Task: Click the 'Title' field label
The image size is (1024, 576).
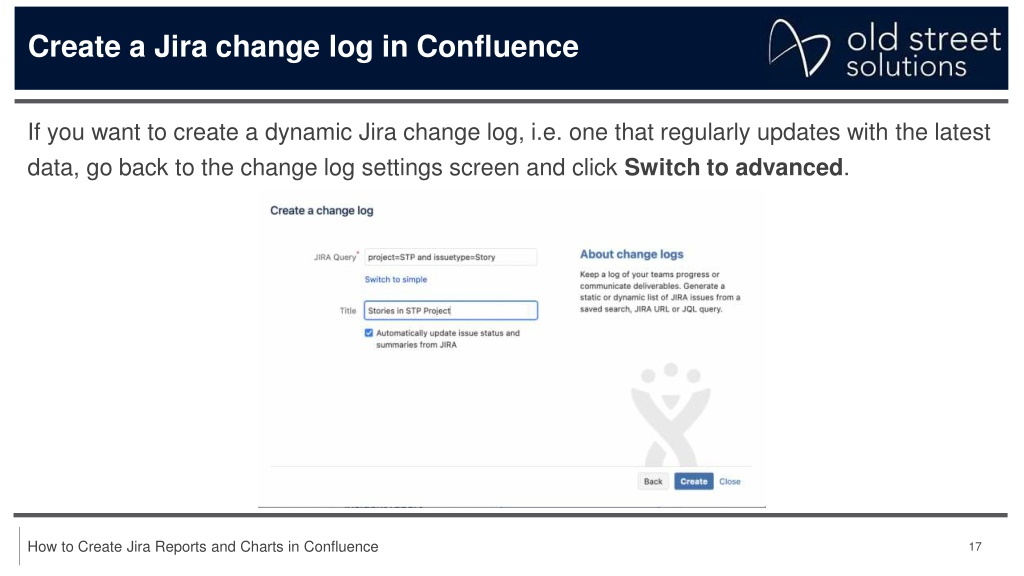Action: tap(348, 311)
